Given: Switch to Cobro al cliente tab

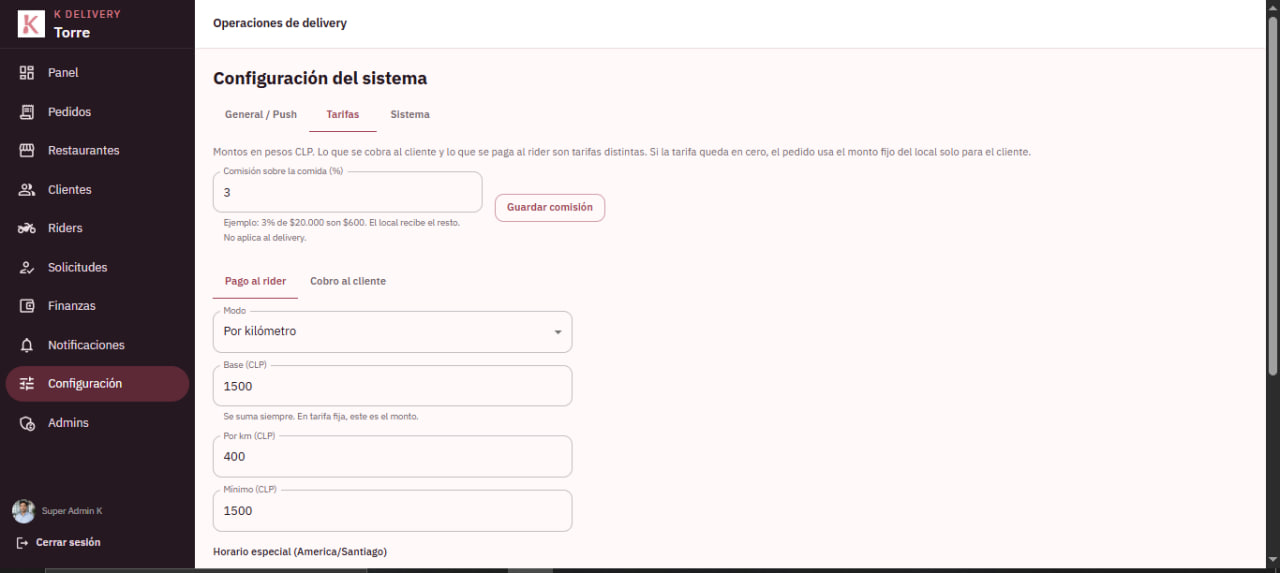Looking at the screenshot, I should [x=348, y=282].
